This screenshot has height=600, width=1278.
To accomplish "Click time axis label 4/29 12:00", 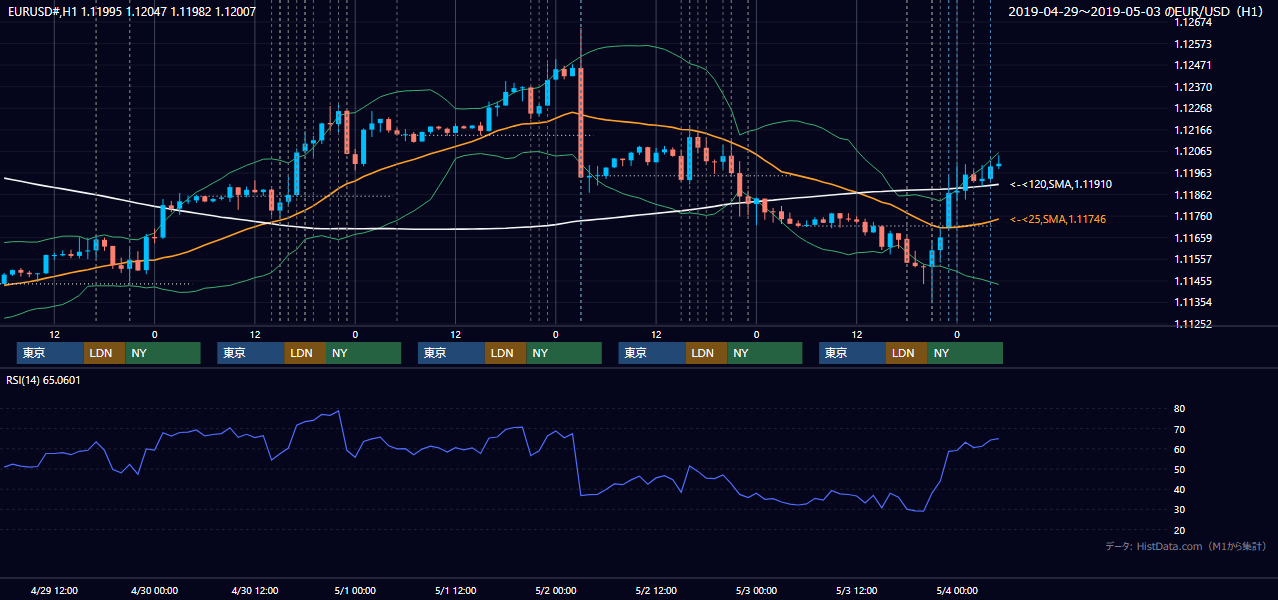I will [x=54, y=590].
